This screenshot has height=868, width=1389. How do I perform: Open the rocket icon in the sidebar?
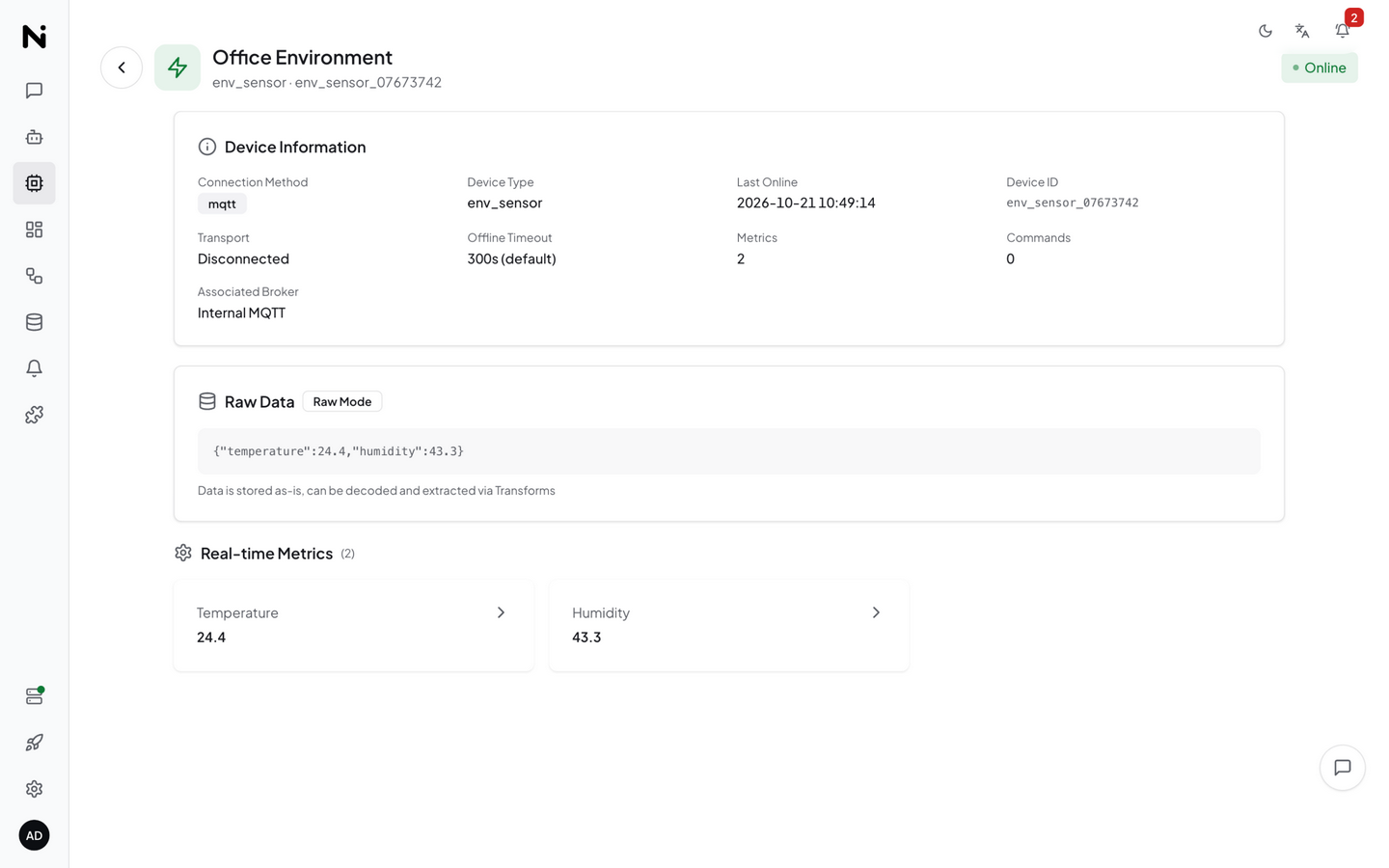(34, 743)
